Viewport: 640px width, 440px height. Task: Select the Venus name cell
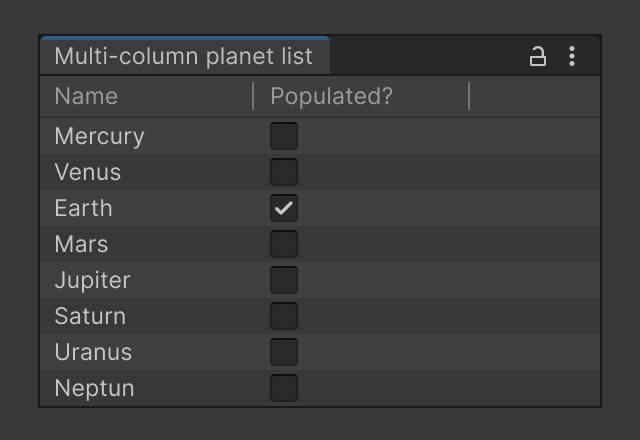click(147, 172)
